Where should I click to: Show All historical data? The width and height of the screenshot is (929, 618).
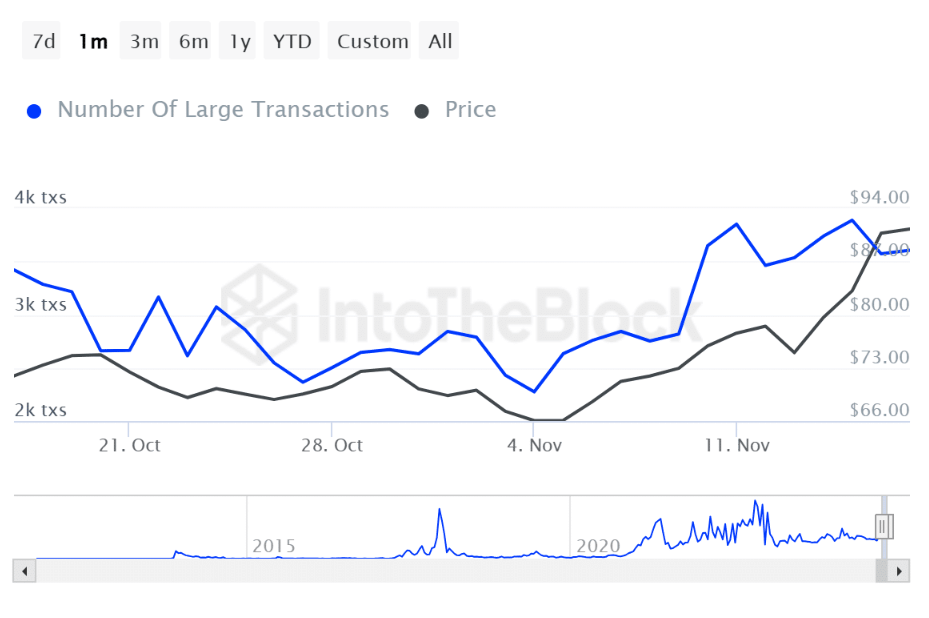[438, 41]
